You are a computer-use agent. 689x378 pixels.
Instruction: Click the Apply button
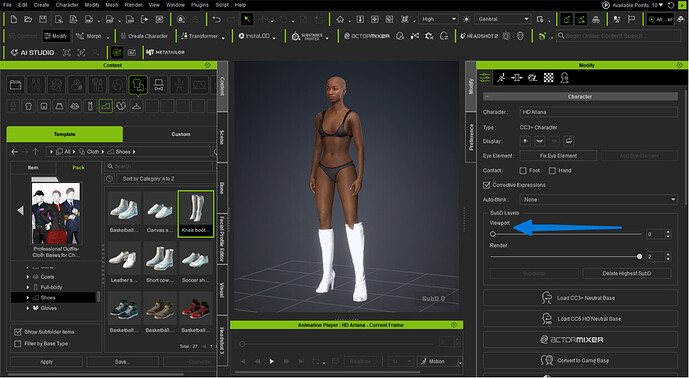click(x=47, y=362)
